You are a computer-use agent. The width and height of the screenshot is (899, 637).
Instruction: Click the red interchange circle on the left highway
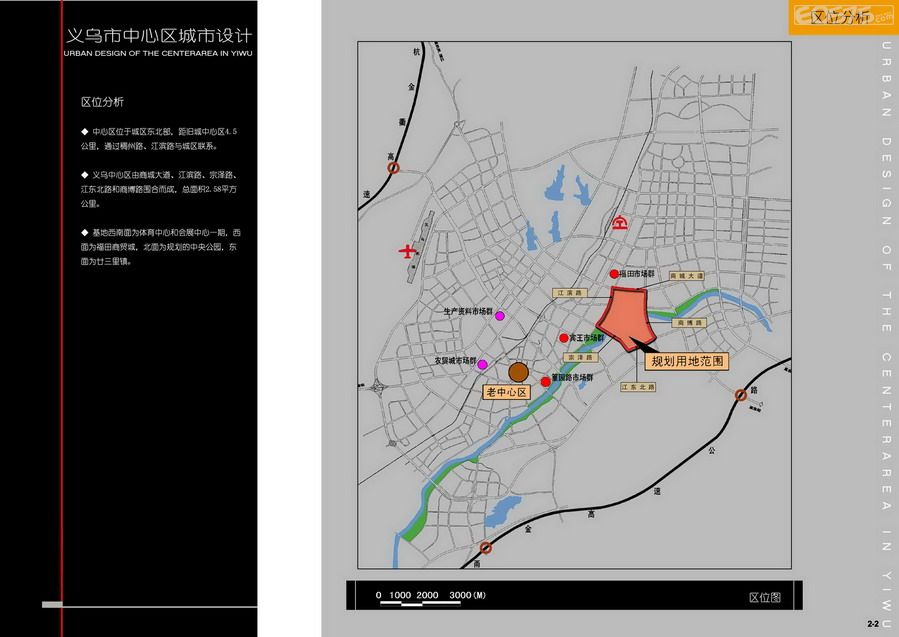(x=393, y=168)
